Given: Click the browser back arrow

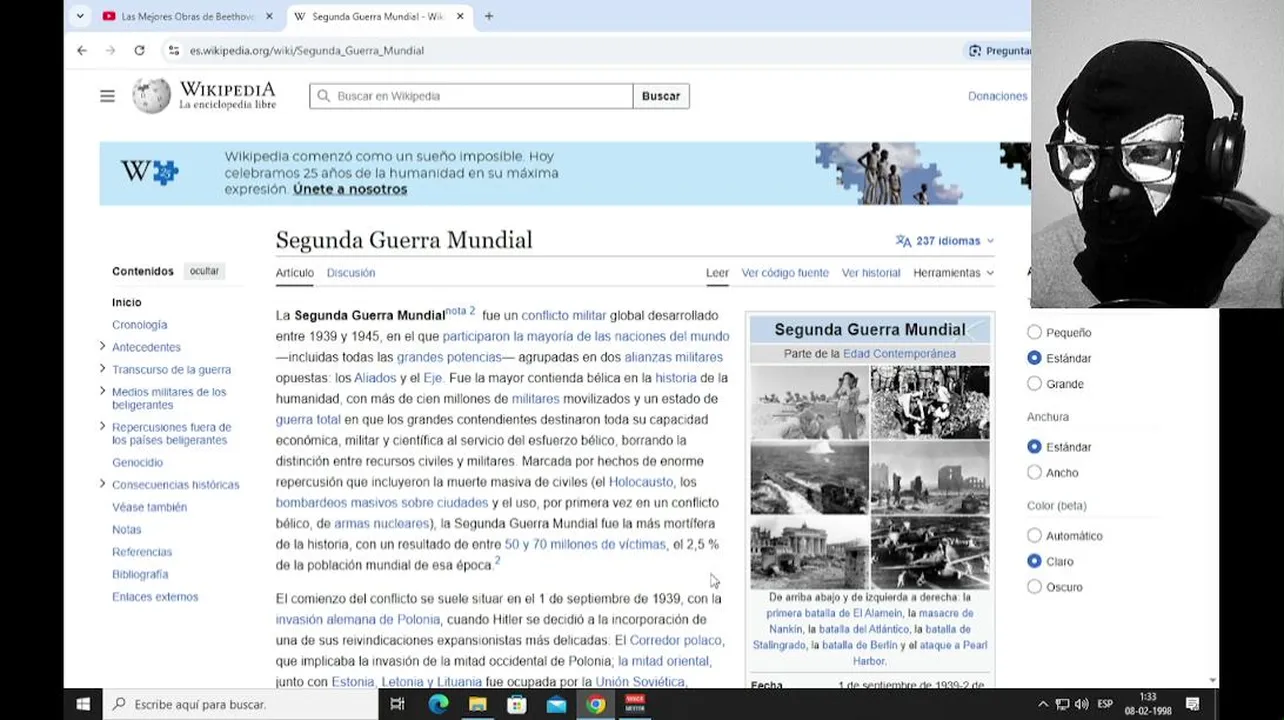Looking at the screenshot, I should pos(82,50).
